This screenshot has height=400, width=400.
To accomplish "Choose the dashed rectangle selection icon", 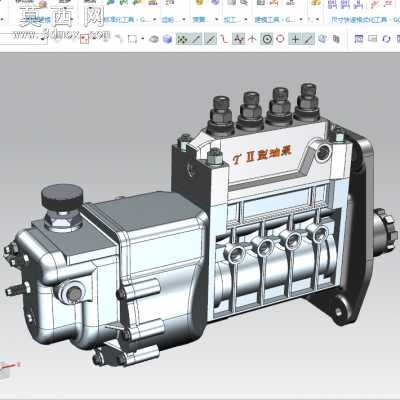I will click(132, 39).
